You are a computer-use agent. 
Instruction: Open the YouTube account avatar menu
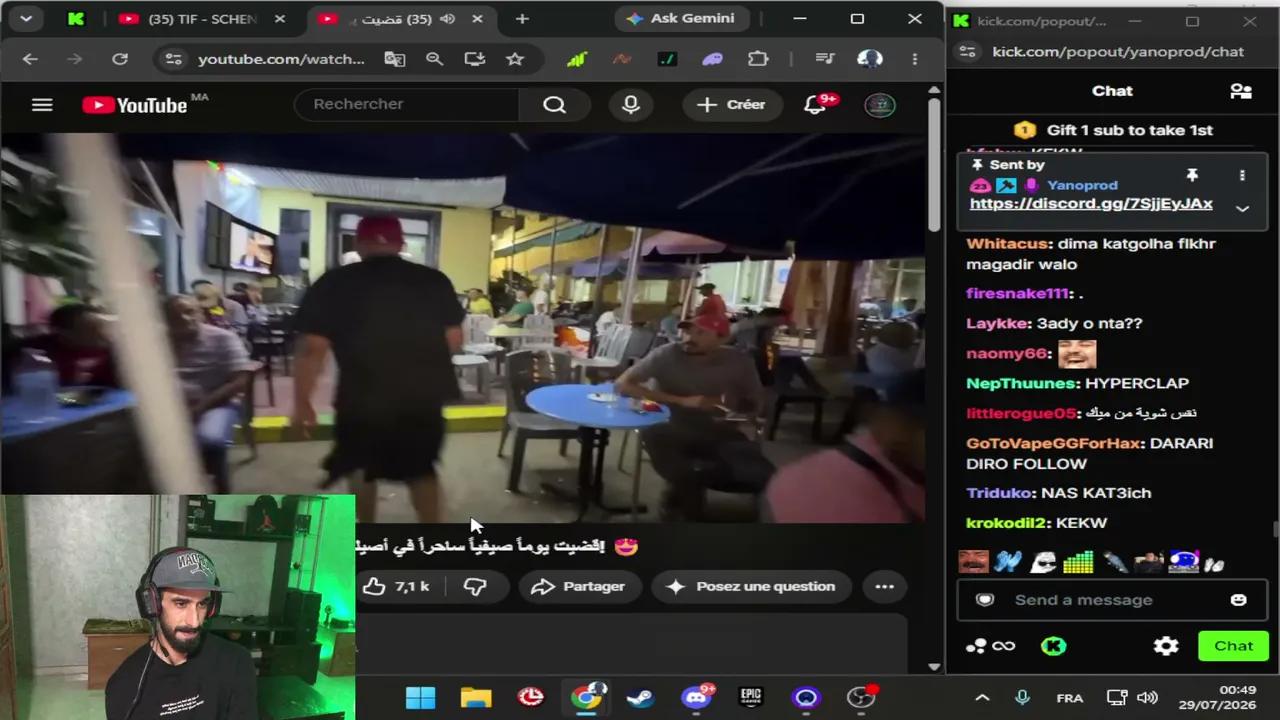(880, 105)
